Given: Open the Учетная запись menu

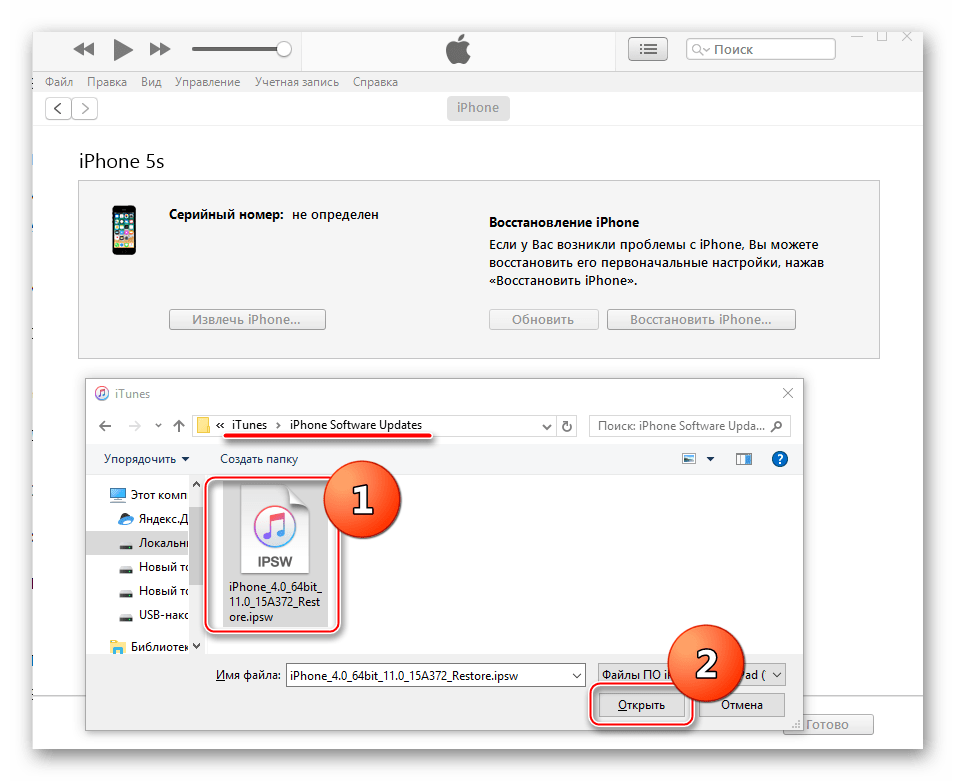Looking at the screenshot, I should pyautogui.click(x=296, y=82).
